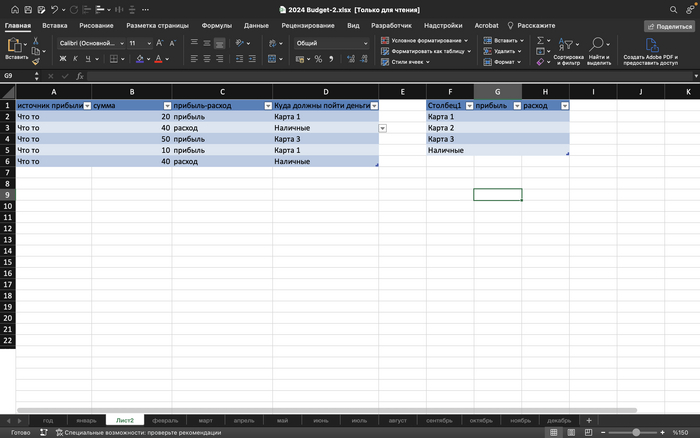Align text left
Screen dimensions: 700x438
194,59
